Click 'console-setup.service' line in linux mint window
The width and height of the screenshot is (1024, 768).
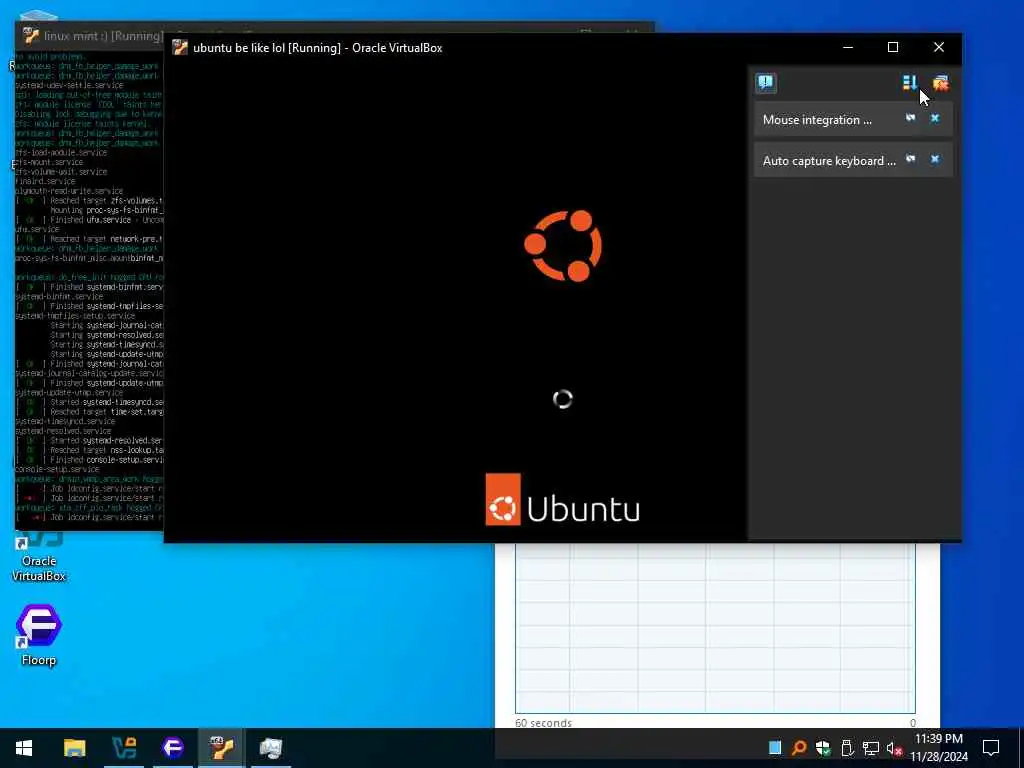click(x=57, y=469)
